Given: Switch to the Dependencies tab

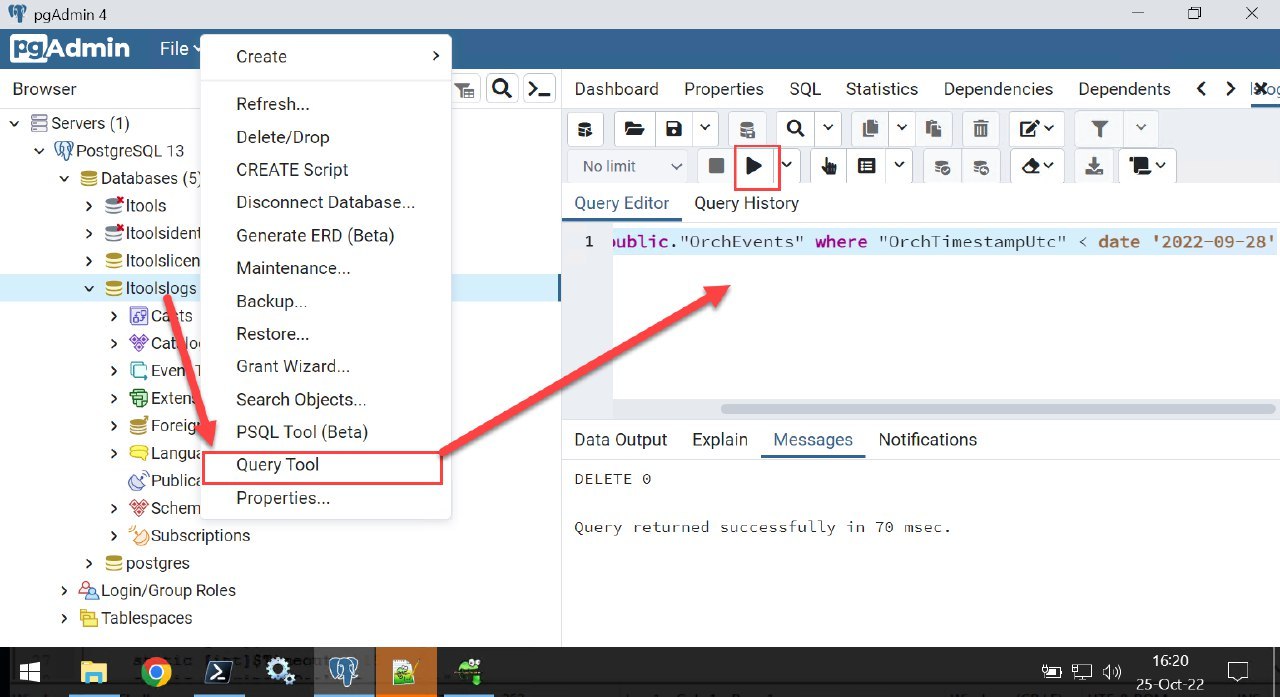Looking at the screenshot, I should tap(998, 89).
